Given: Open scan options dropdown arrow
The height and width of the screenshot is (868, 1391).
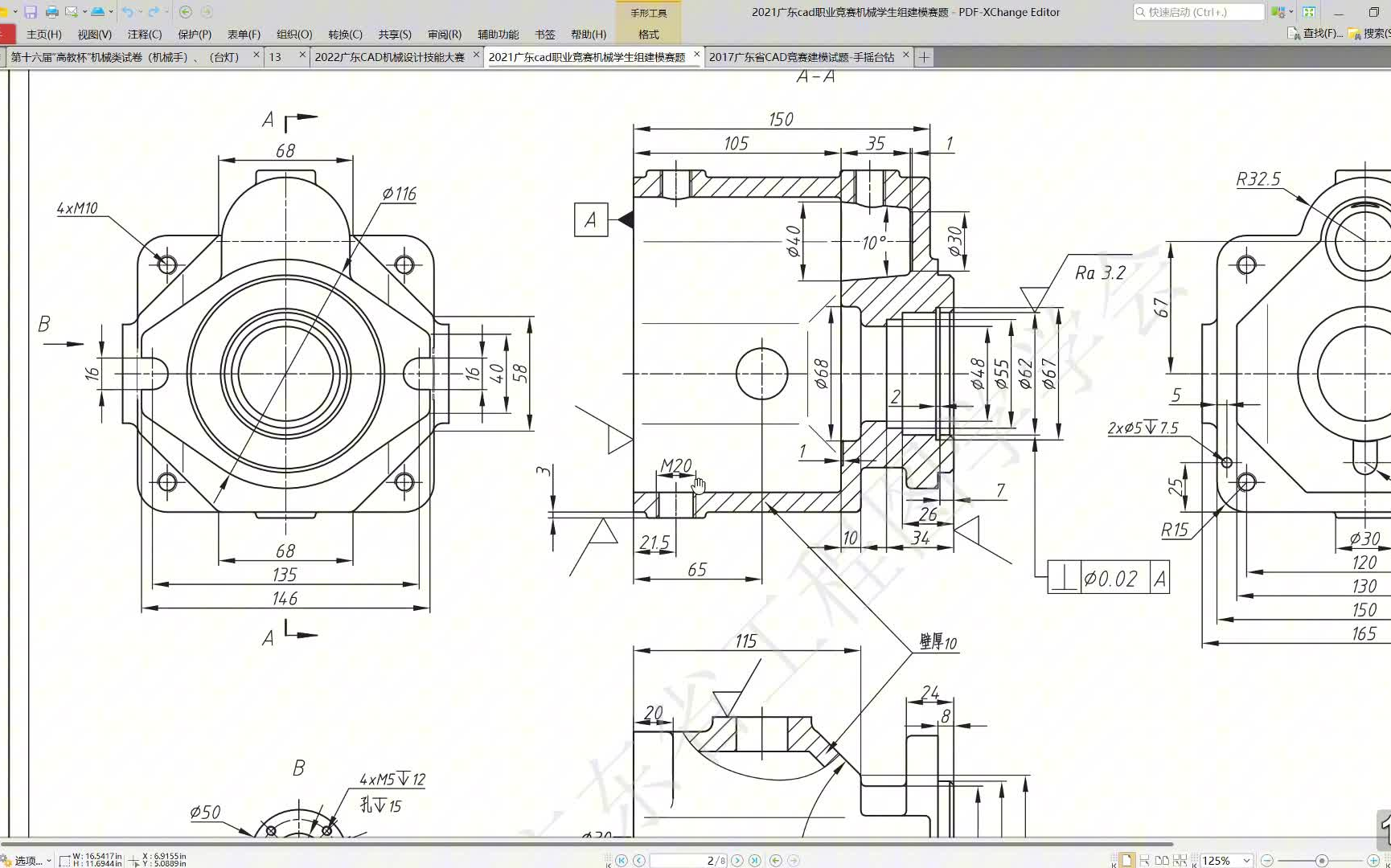Looking at the screenshot, I should click(x=111, y=12).
